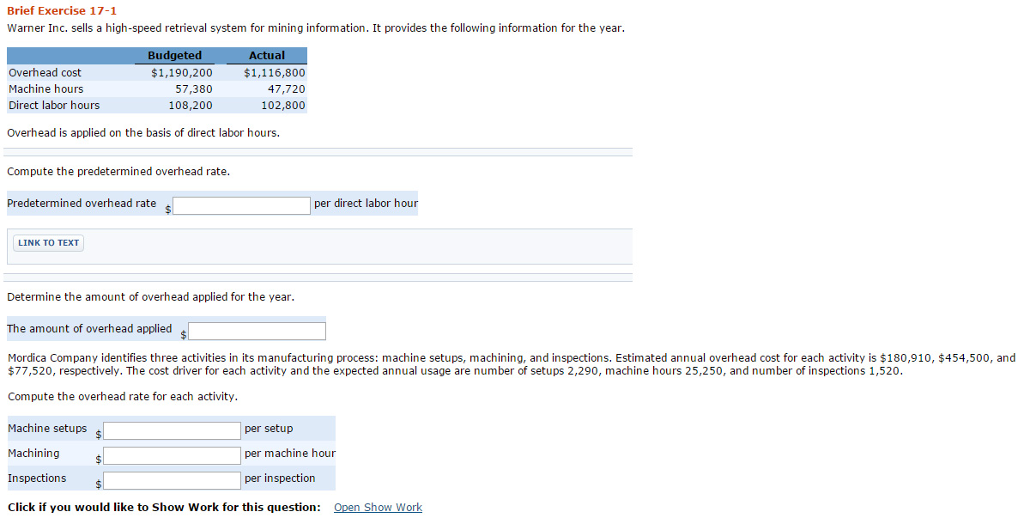Click the Predetermined overhead rate input field
Viewport: 1024px width, 518px height.
(242, 205)
